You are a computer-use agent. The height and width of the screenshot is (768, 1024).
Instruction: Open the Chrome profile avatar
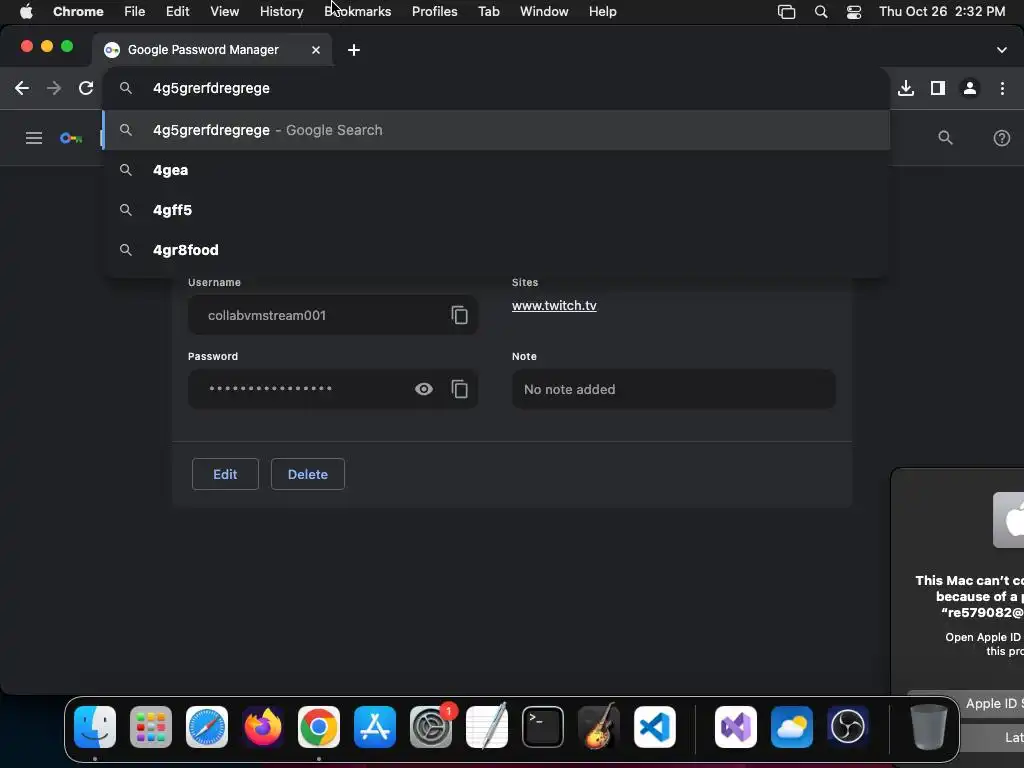(970, 88)
